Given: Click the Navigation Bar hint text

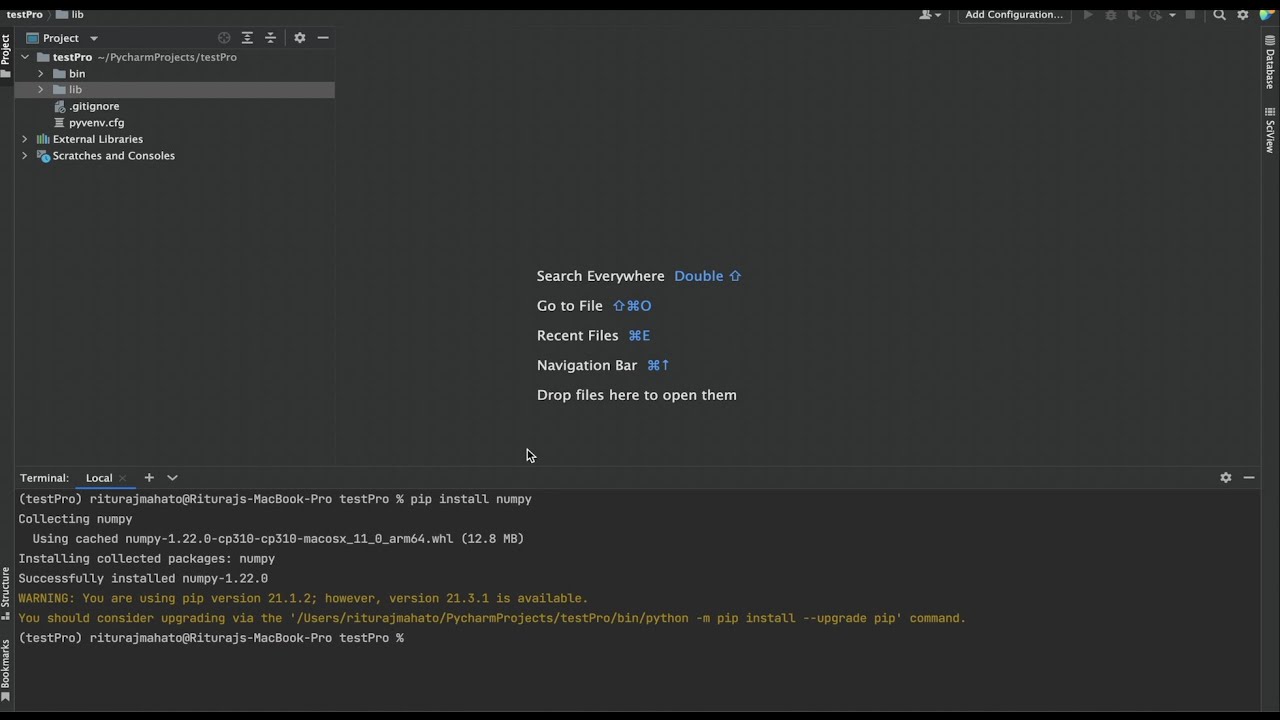Looking at the screenshot, I should 586,366.
